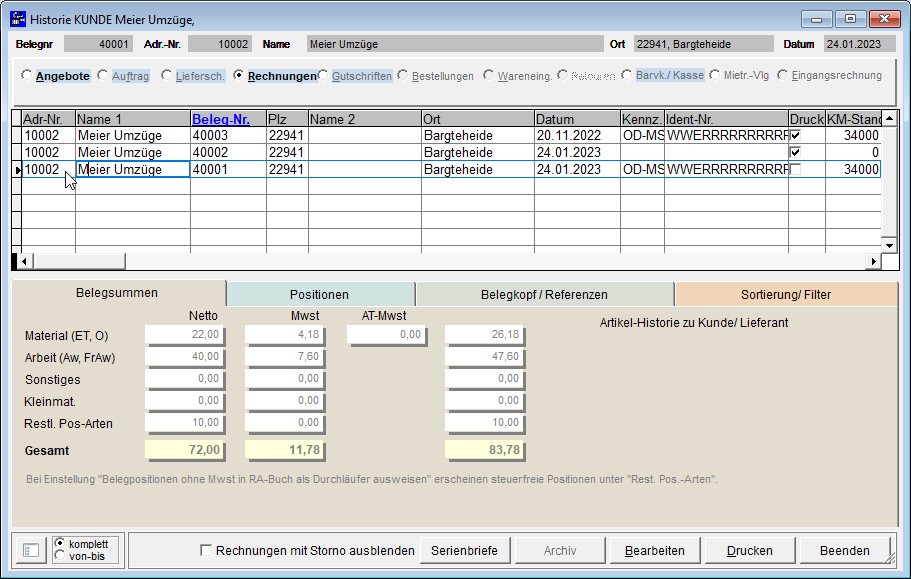Select the Barvk./ Kasse radio button
This screenshot has width=911, height=579.
coord(626,75)
